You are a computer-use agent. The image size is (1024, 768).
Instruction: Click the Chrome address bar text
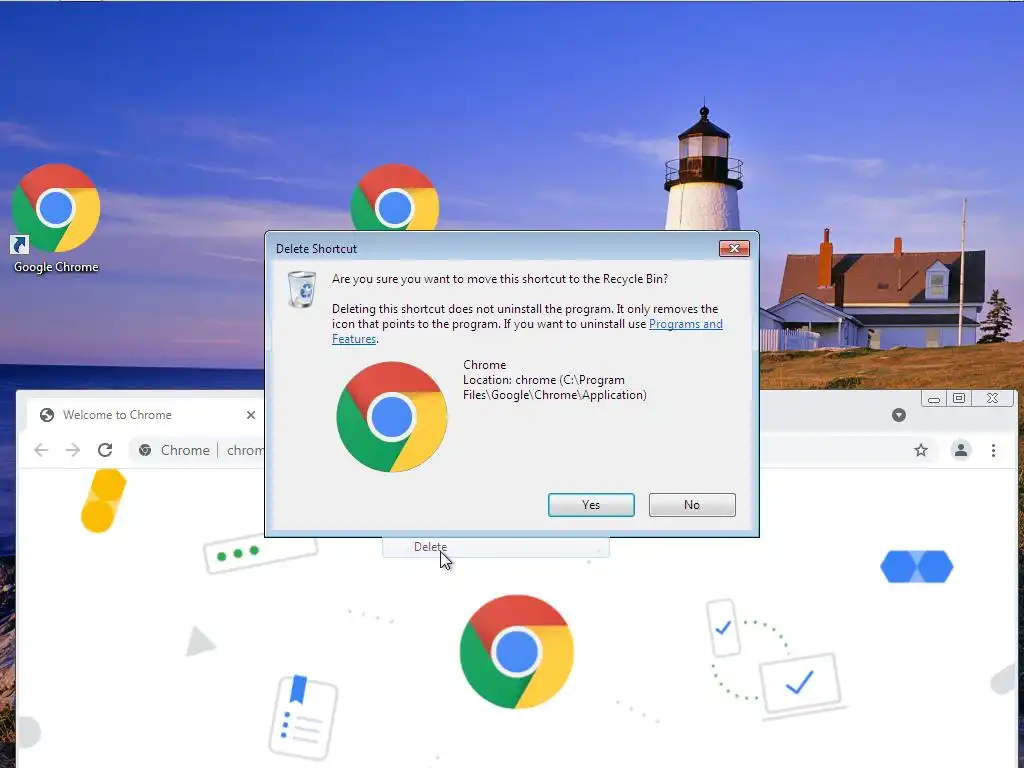point(246,450)
